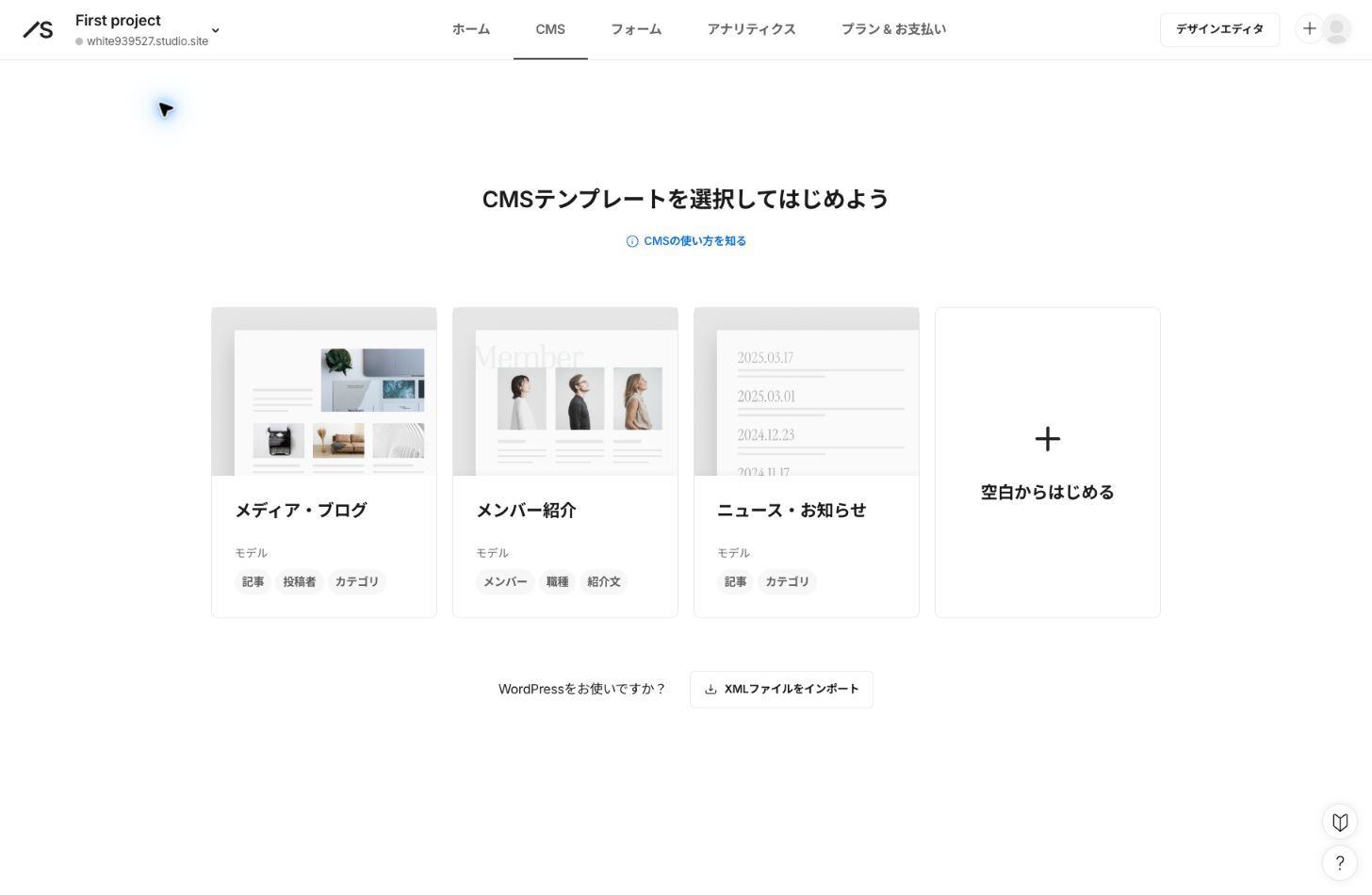Click the メディア・ブログ card title
1372x895 pixels.
click(x=301, y=510)
